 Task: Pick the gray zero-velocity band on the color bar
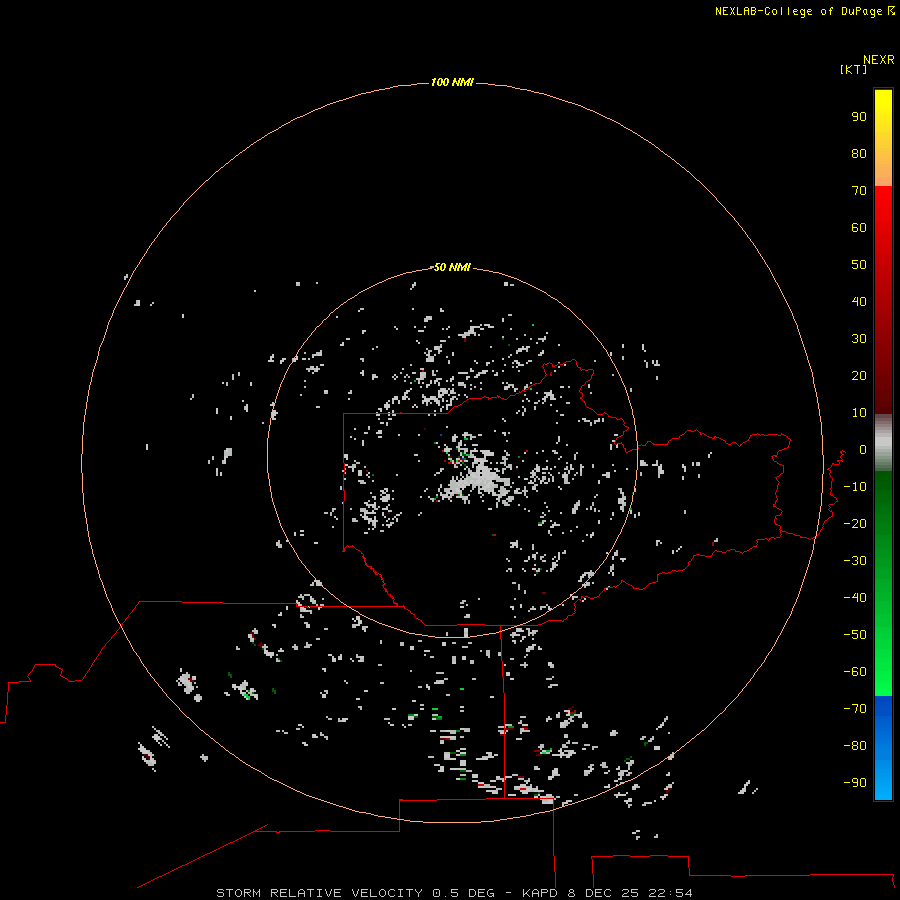pyautogui.click(x=883, y=443)
